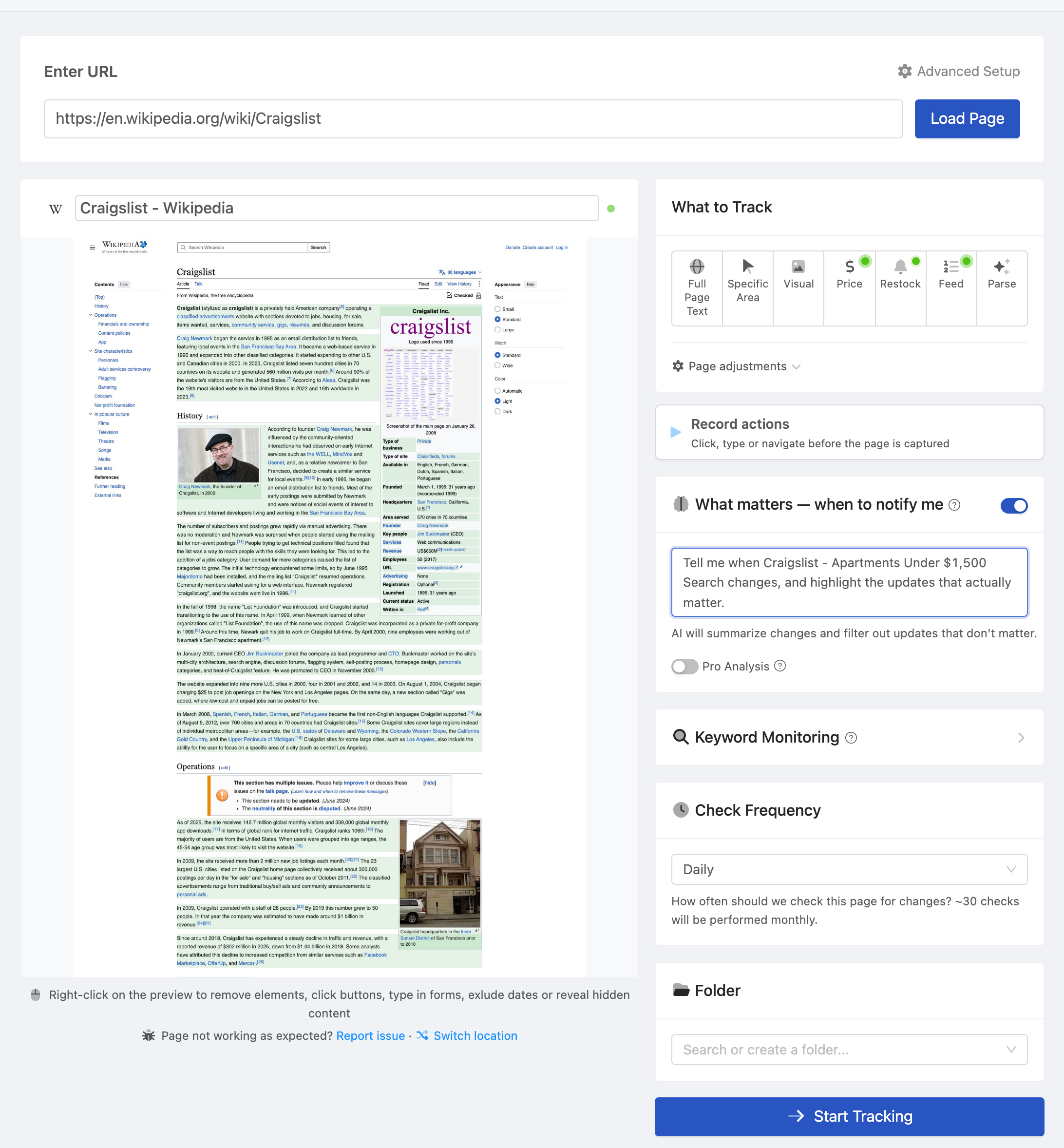Image resolution: width=1064 pixels, height=1148 pixels.
Task: Click the more options dots after View history
Action: pos(479,284)
